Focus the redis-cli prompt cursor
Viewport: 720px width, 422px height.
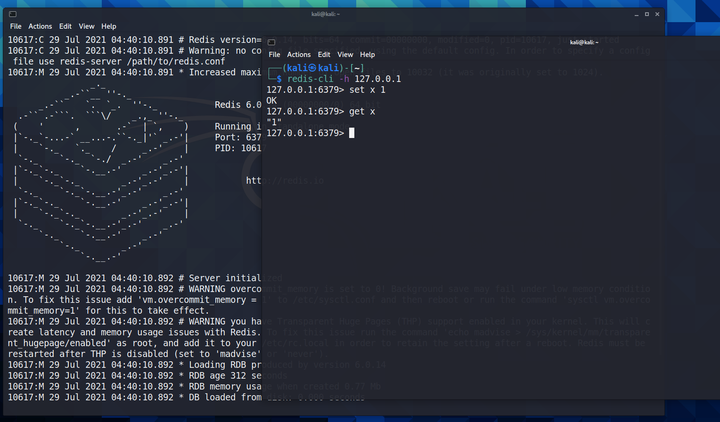[x=352, y=133]
